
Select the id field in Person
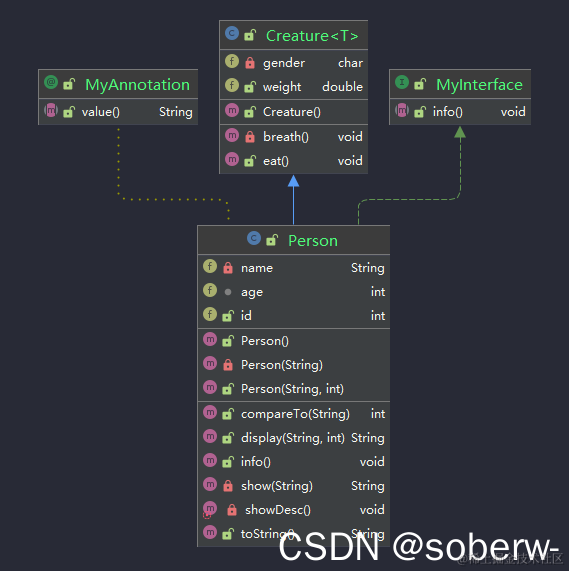pyautogui.click(x=294, y=316)
